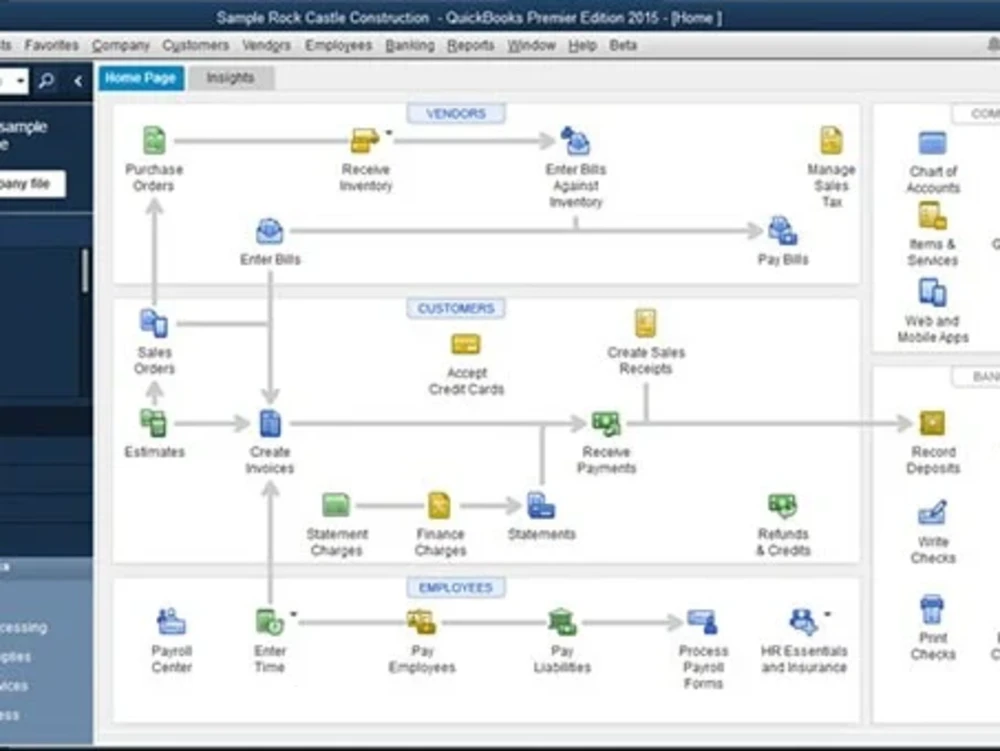The width and height of the screenshot is (1000, 751).
Task: Open the Employees menu
Action: [x=338, y=45]
